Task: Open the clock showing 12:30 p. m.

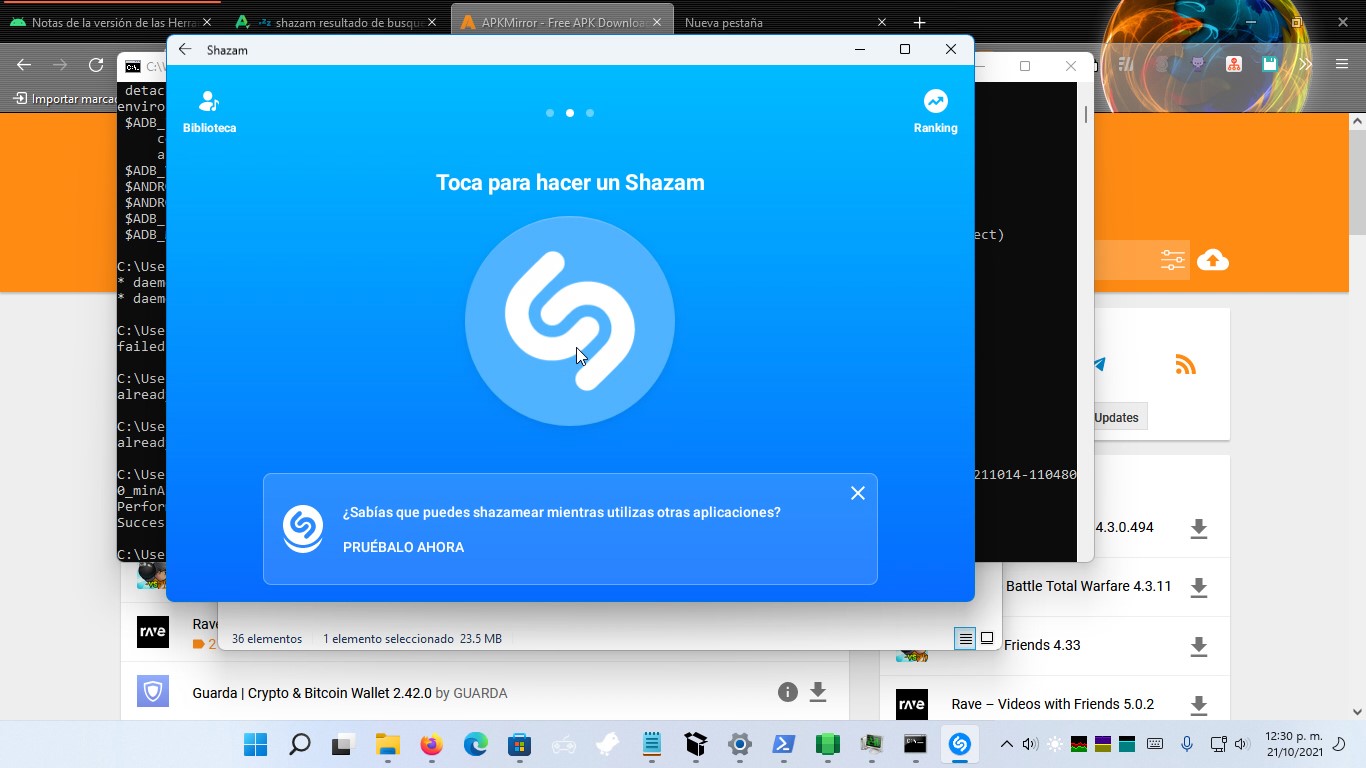Action: click(x=1294, y=743)
